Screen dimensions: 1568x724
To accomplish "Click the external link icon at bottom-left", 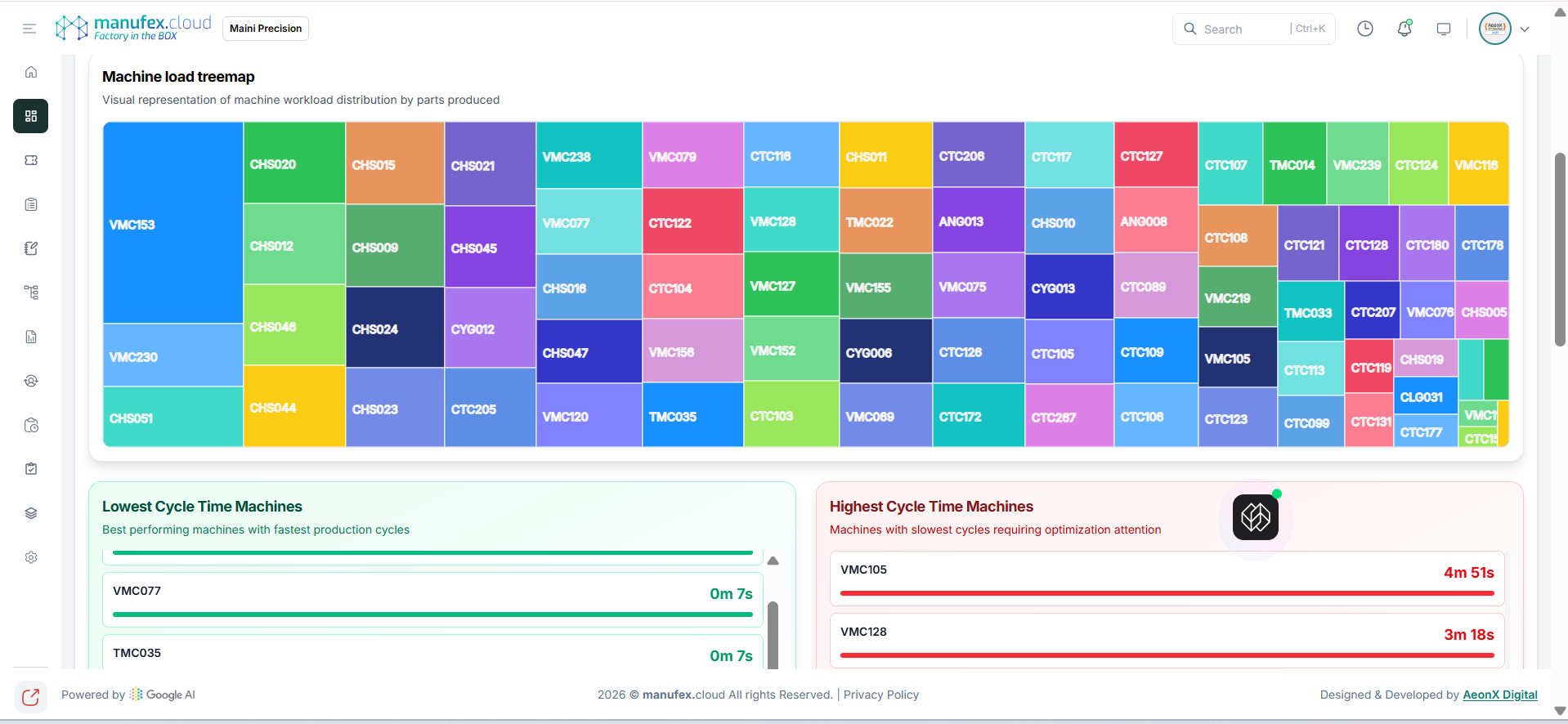I will 30,697.
